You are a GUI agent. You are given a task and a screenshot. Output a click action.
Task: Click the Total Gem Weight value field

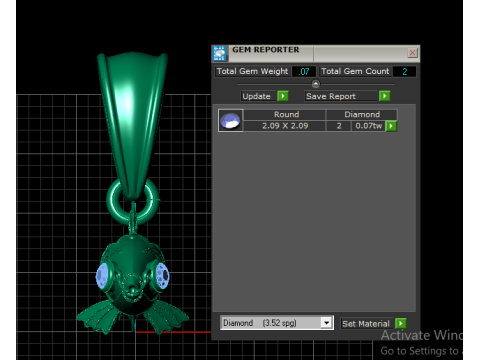click(x=304, y=72)
